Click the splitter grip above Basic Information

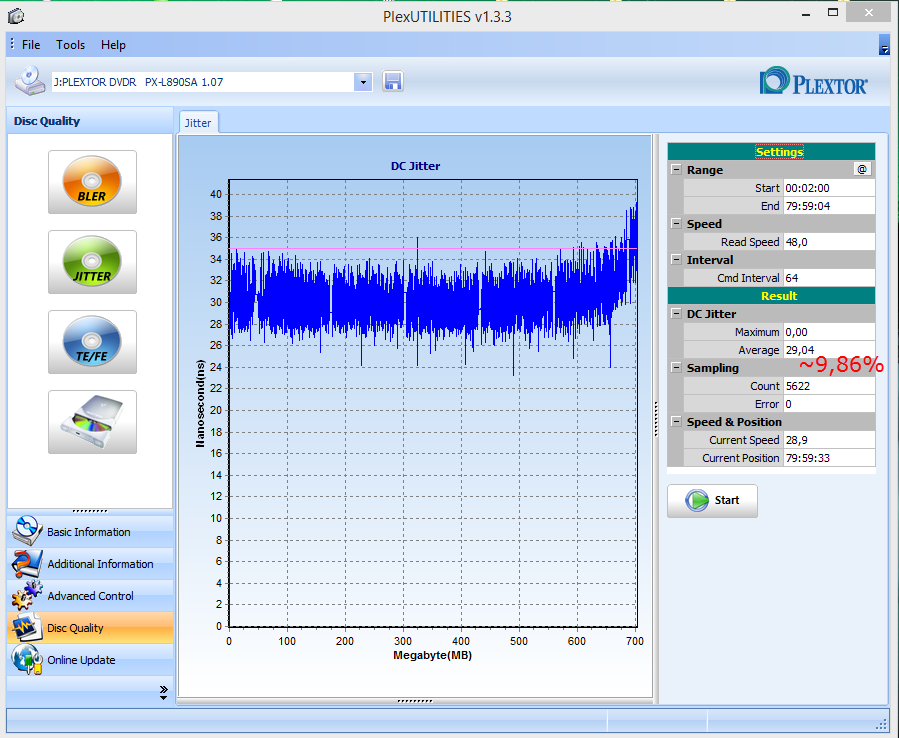pyautogui.click(x=90, y=511)
